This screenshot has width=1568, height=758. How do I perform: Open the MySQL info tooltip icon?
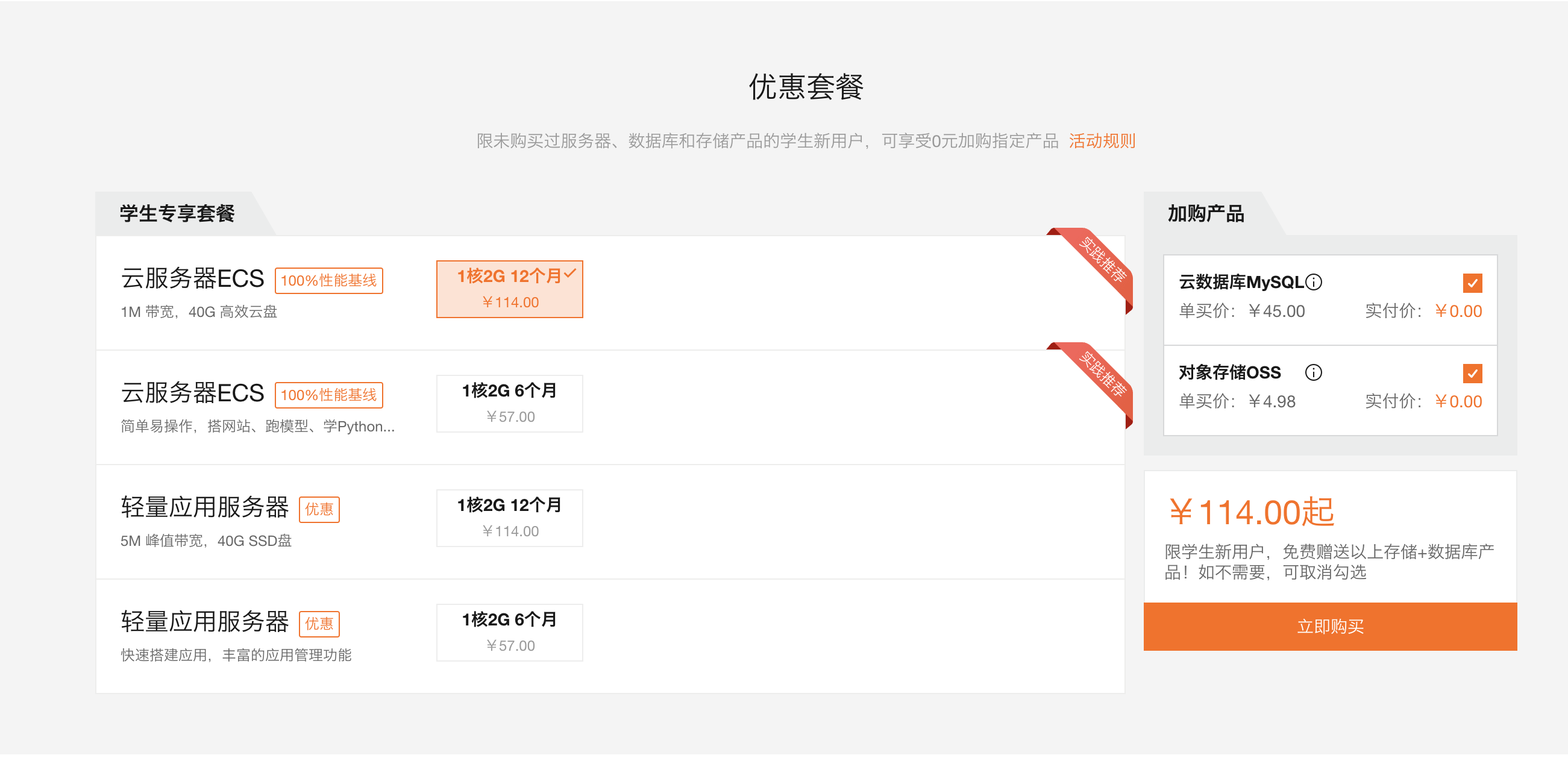(1314, 283)
